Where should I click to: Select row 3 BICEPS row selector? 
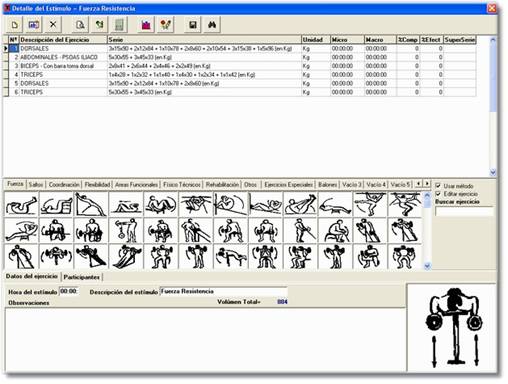click(x=6, y=66)
